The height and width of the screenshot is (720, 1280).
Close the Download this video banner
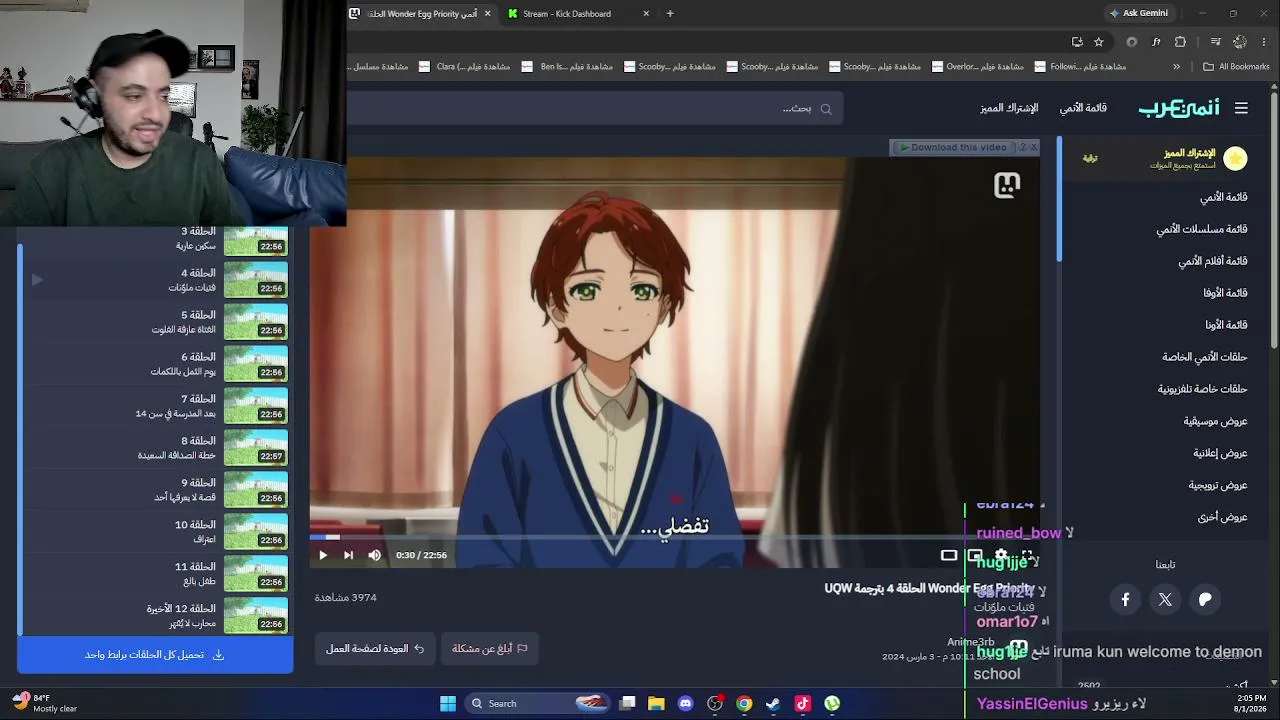(x=1034, y=147)
